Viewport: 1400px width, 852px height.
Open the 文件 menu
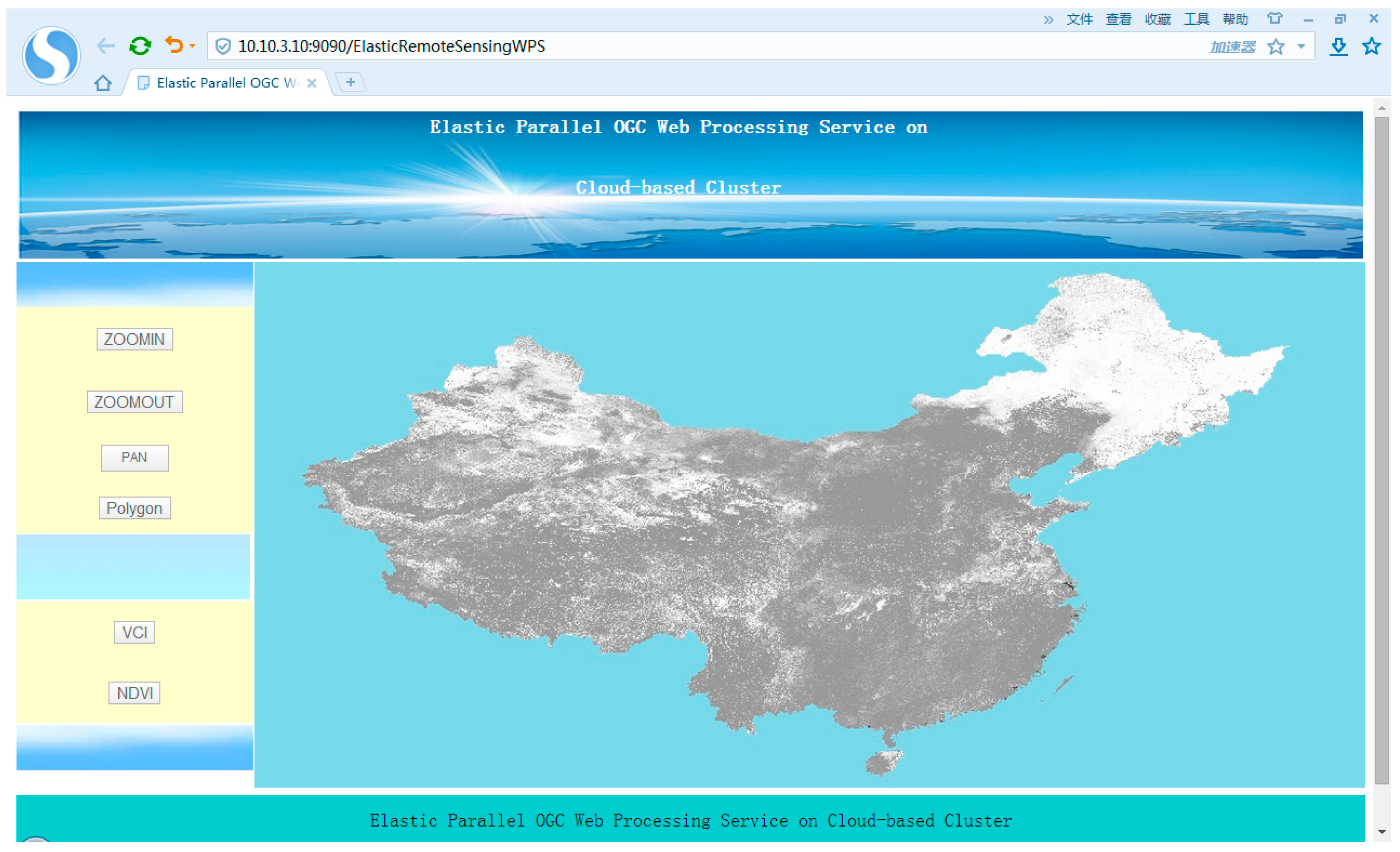(1079, 19)
